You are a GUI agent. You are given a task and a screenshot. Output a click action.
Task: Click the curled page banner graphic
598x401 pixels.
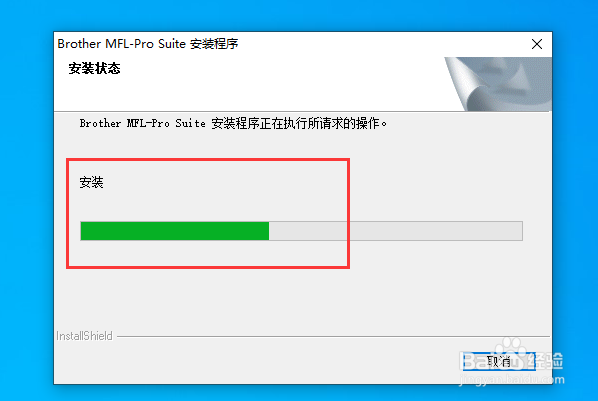tap(498, 84)
